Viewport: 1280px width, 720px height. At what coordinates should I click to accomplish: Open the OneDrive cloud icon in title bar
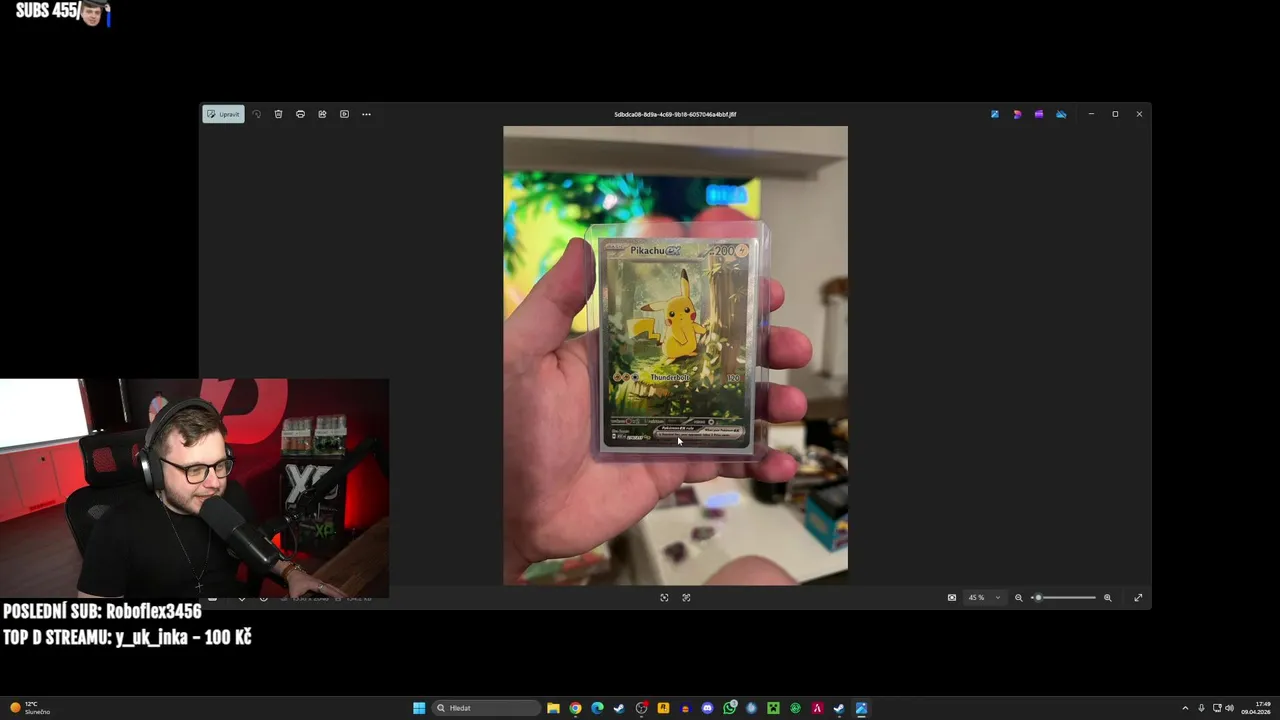click(1061, 114)
